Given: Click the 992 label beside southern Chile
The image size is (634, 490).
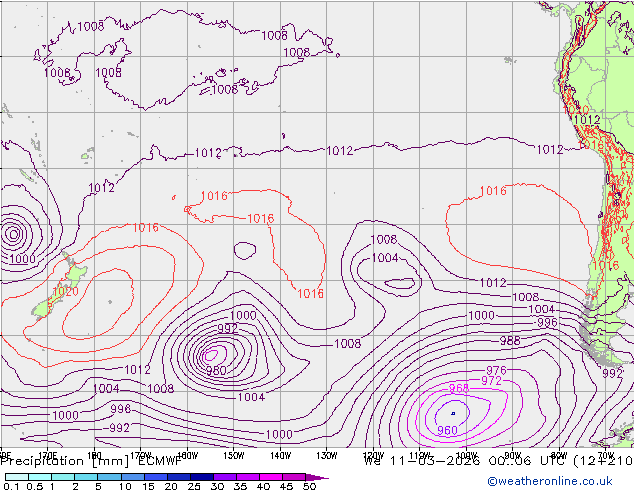Looking at the screenshot, I should 612,373.
